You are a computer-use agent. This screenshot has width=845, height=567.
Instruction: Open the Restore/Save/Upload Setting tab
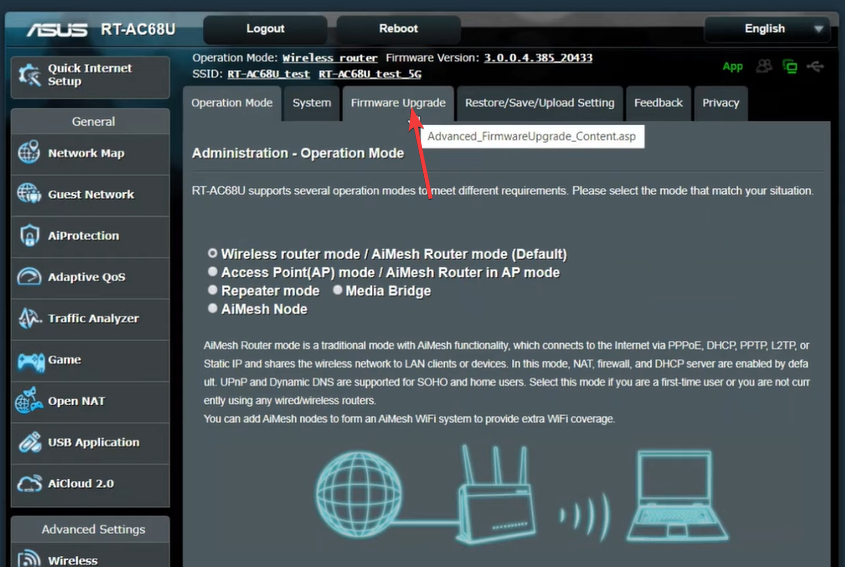[x=539, y=103]
